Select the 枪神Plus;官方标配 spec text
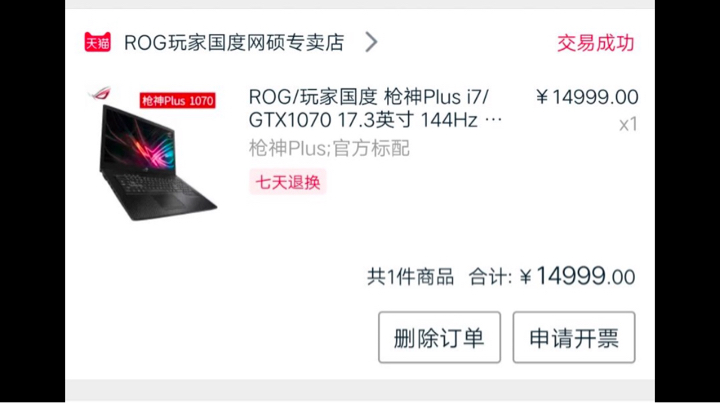 pos(329,148)
